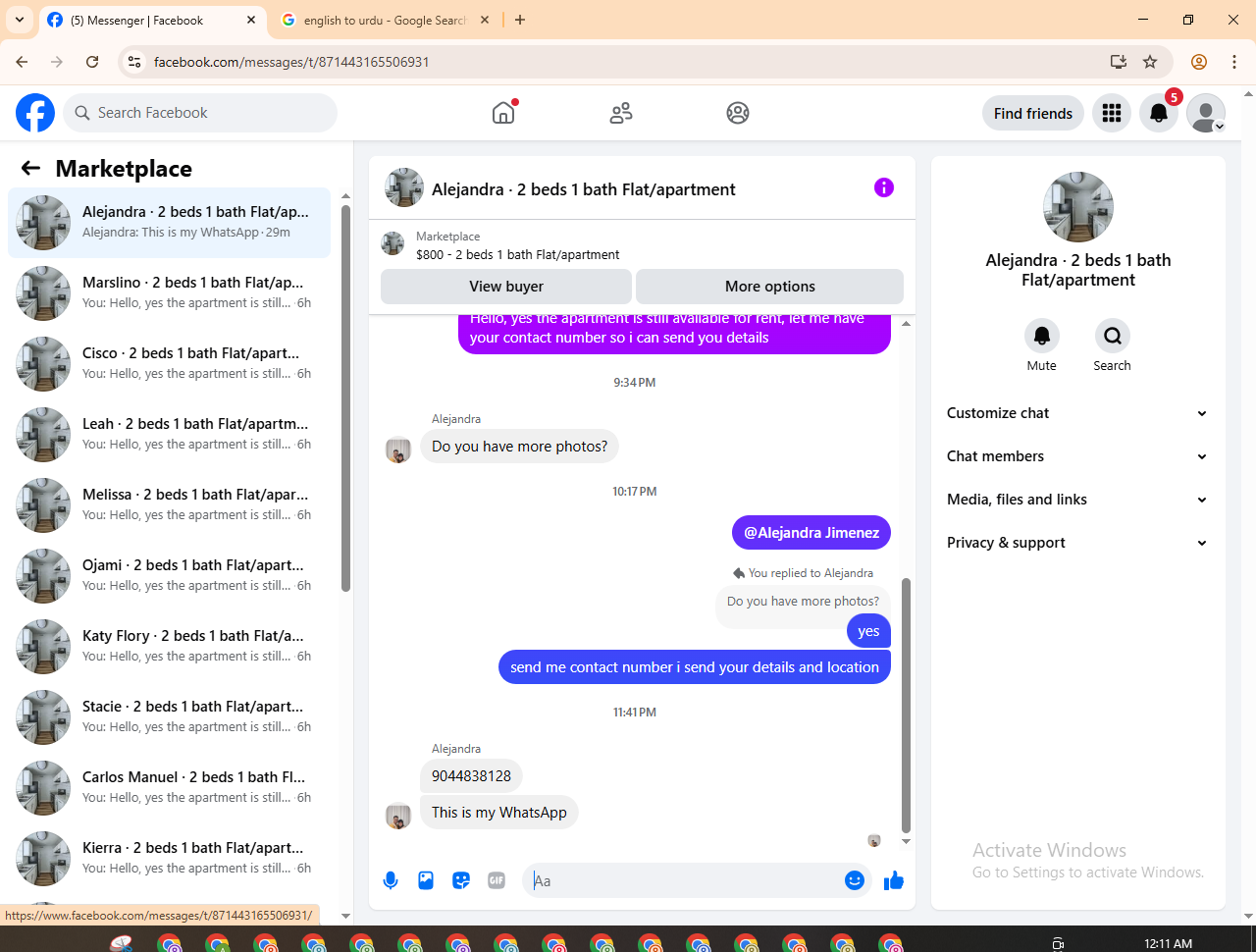Close the english to urdu tab
This screenshot has width=1256, height=952.
pos(485,20)
